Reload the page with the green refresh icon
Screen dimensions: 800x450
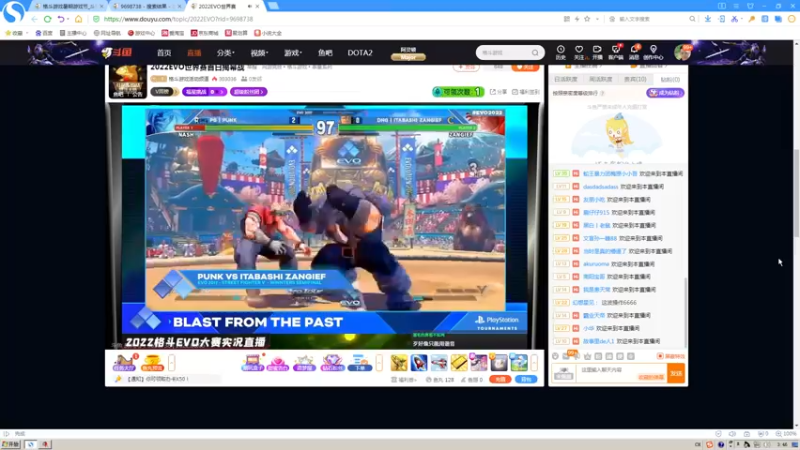point(47,19)
